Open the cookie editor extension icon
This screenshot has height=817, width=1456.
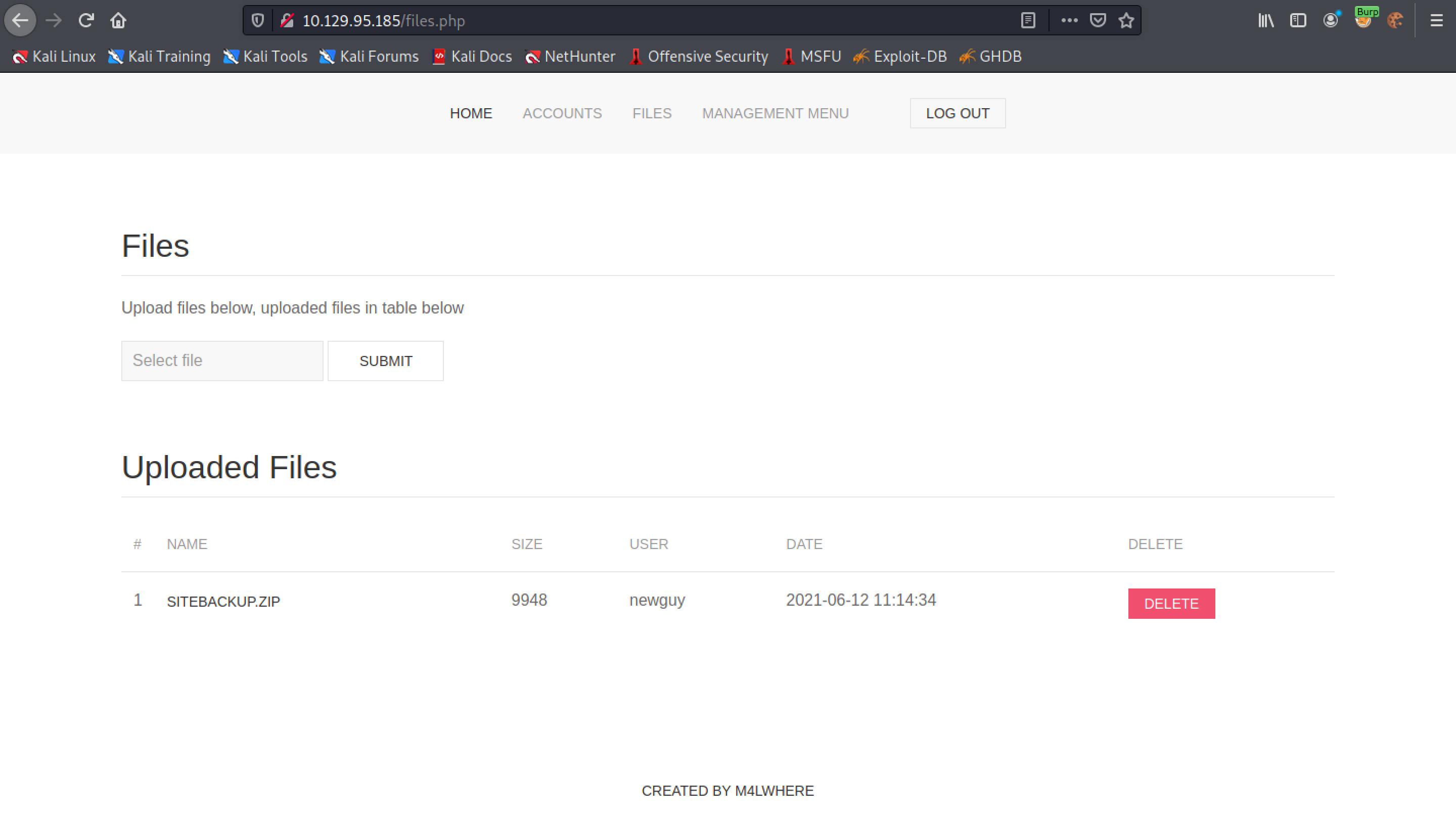1395,20
